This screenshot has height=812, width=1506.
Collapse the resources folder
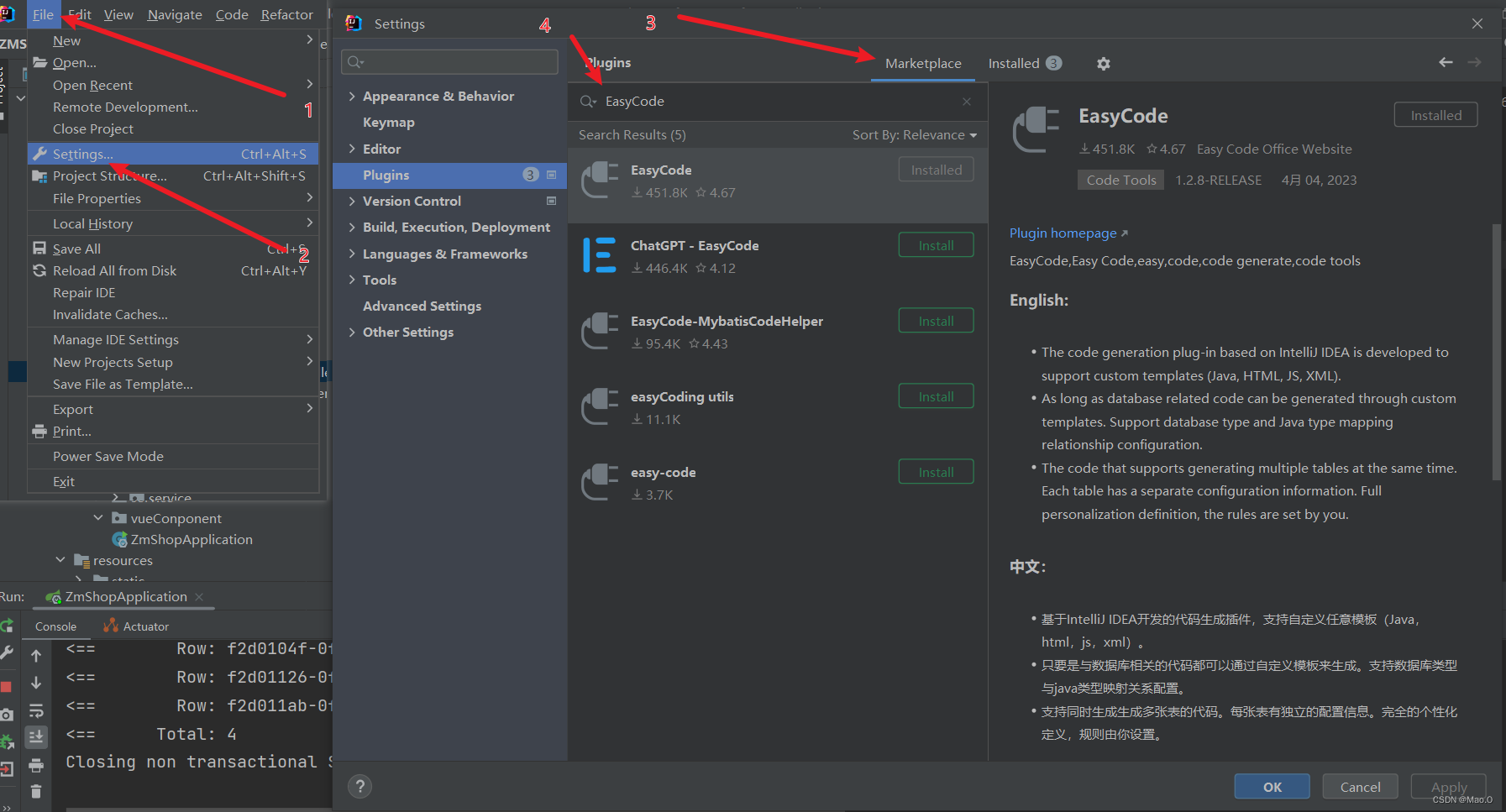[60, 560]
